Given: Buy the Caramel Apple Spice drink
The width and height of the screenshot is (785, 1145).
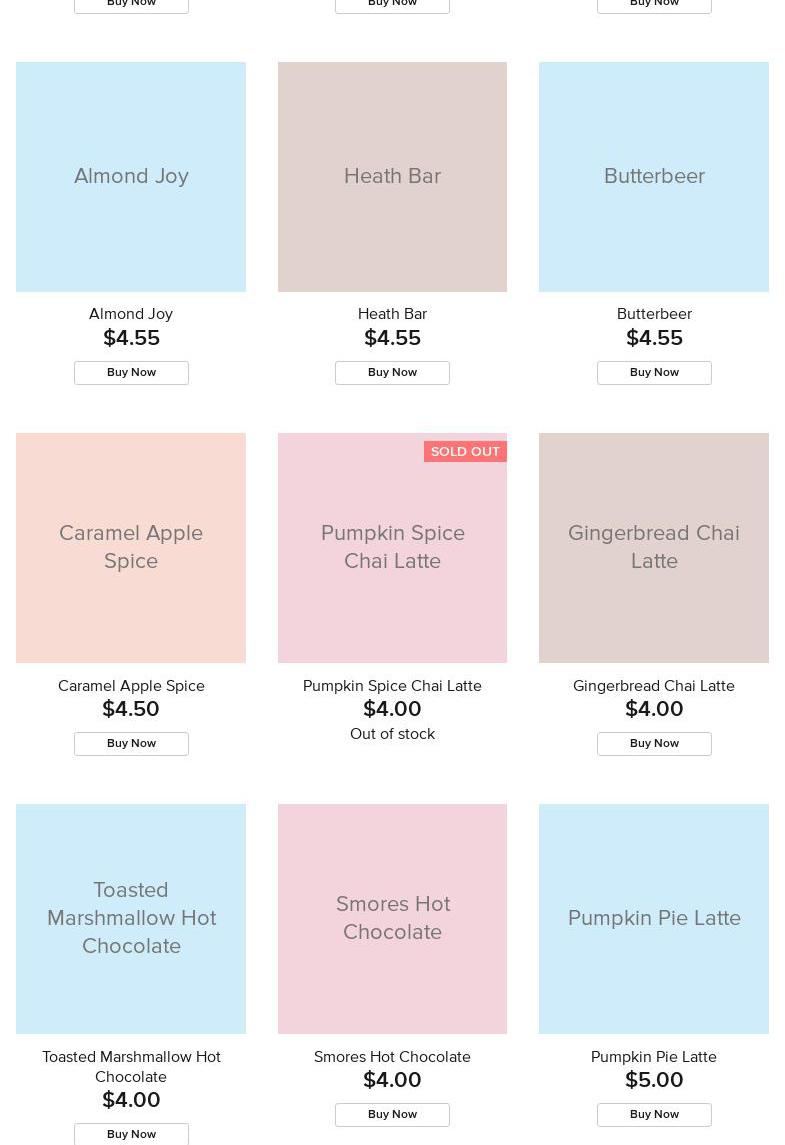Looking at the screenshot, I should 131,744.
